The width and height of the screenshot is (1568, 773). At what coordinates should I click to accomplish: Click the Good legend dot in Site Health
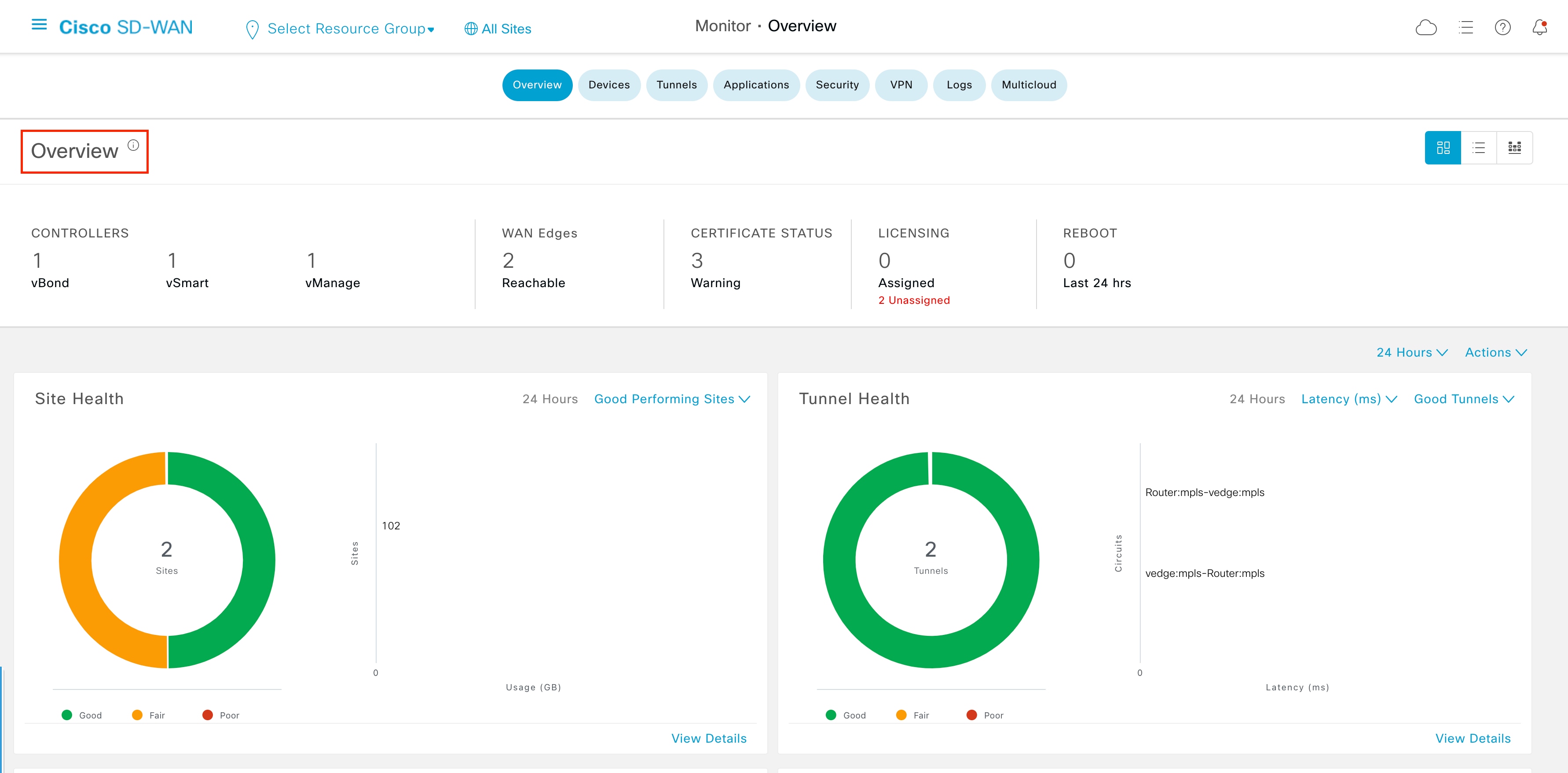point(67,715)
